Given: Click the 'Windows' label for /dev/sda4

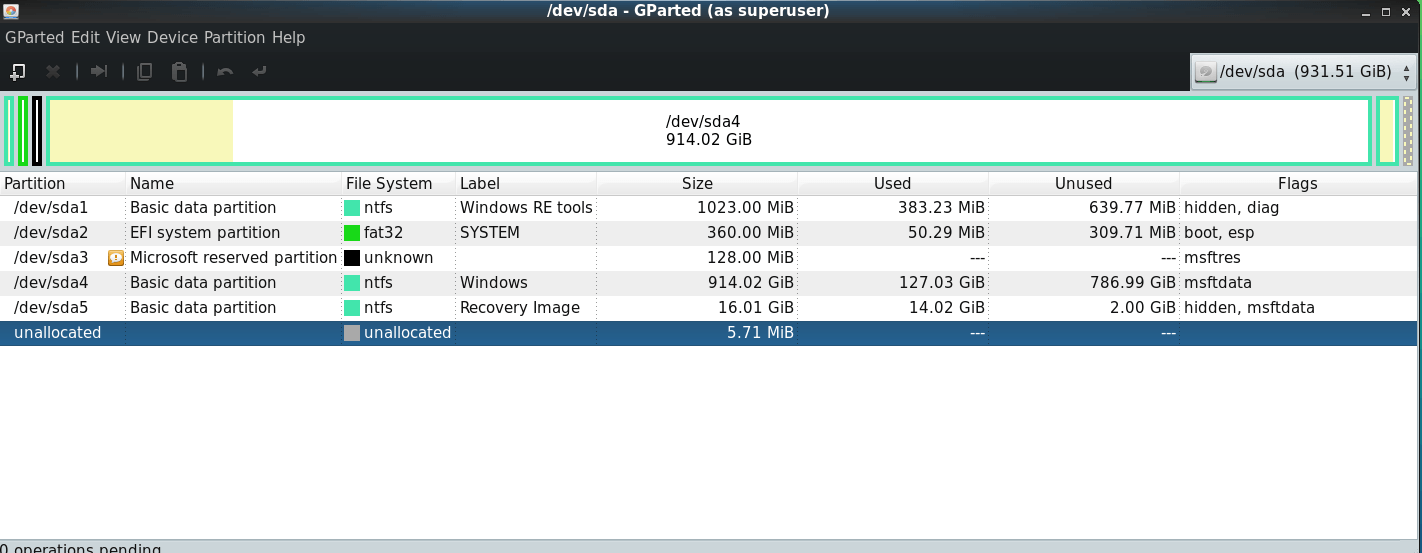Looking at the screenshot, I should (x=494, y=283).
